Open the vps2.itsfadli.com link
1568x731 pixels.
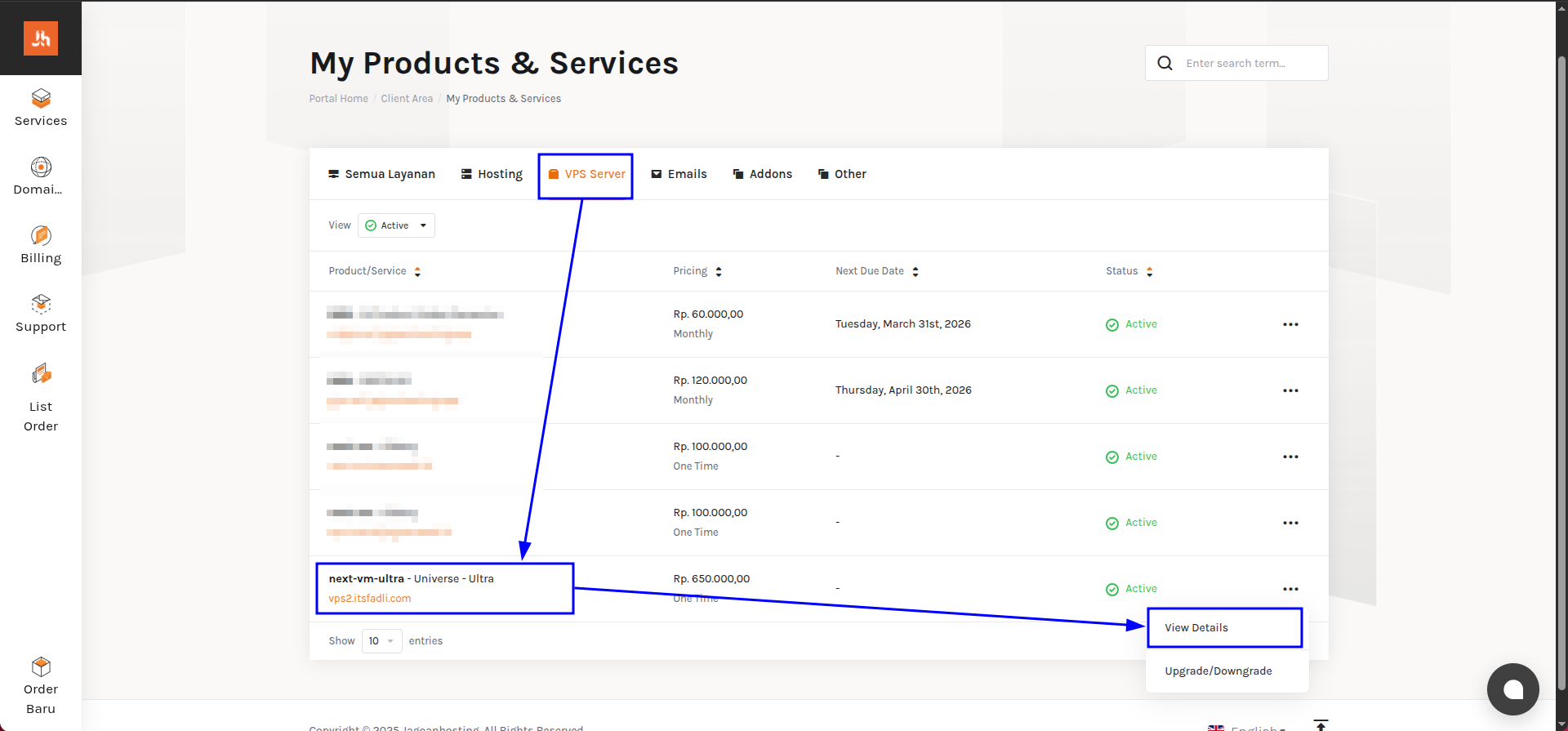click(370, 598)
